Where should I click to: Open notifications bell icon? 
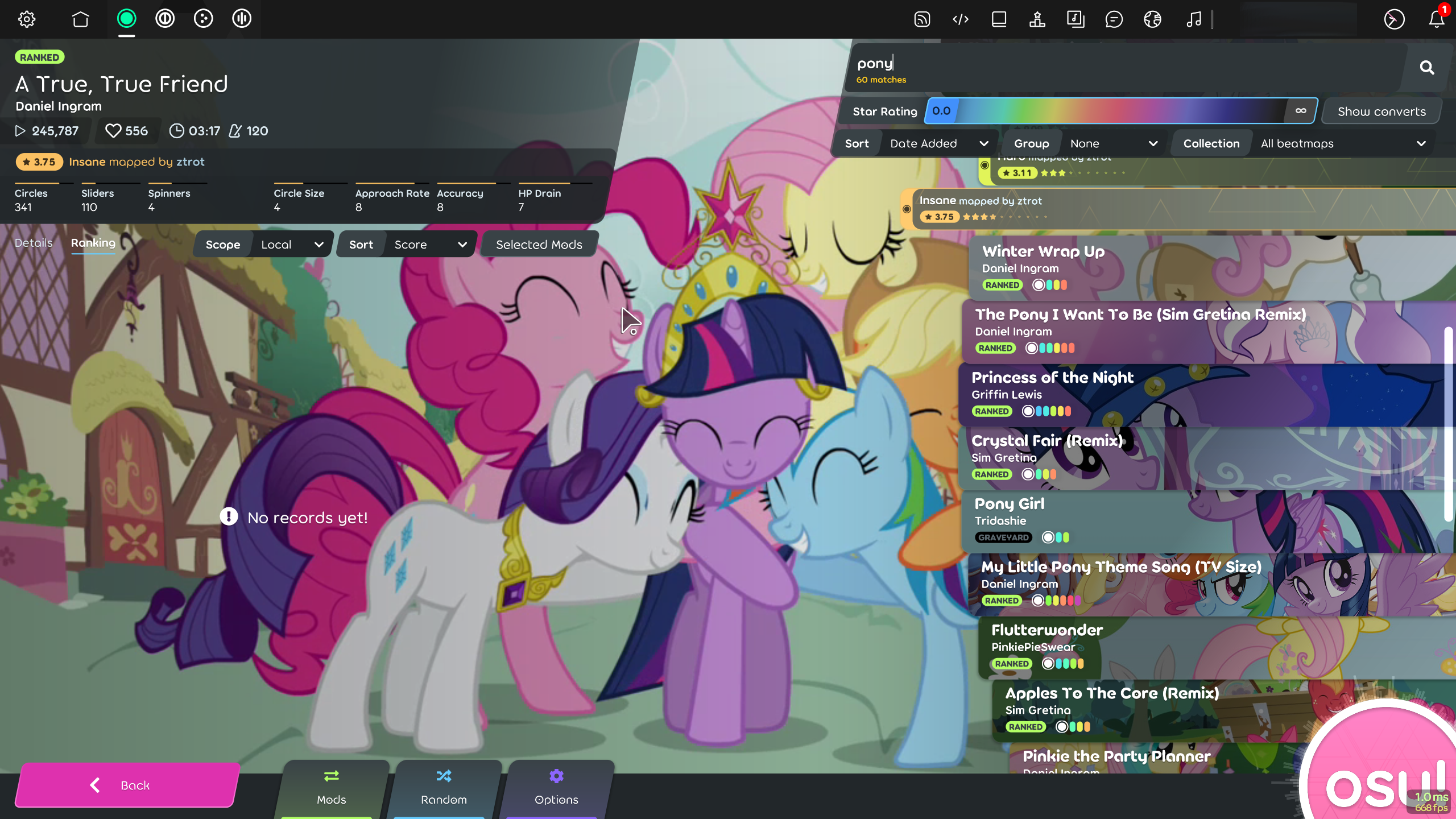pyautogui.click(x=1436, y=19)
